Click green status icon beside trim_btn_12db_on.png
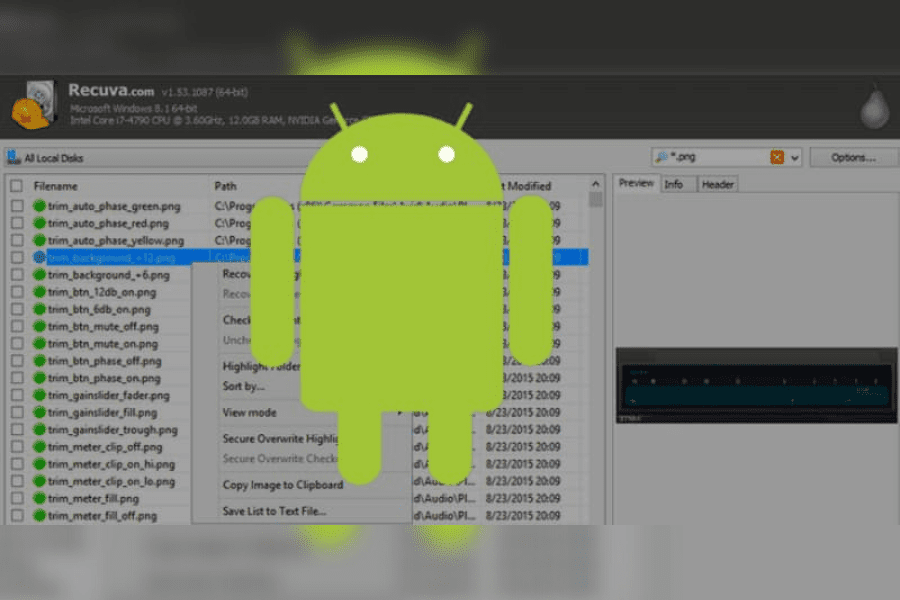Viewport: 900px width, 600px height. click(x=40, y=292)
